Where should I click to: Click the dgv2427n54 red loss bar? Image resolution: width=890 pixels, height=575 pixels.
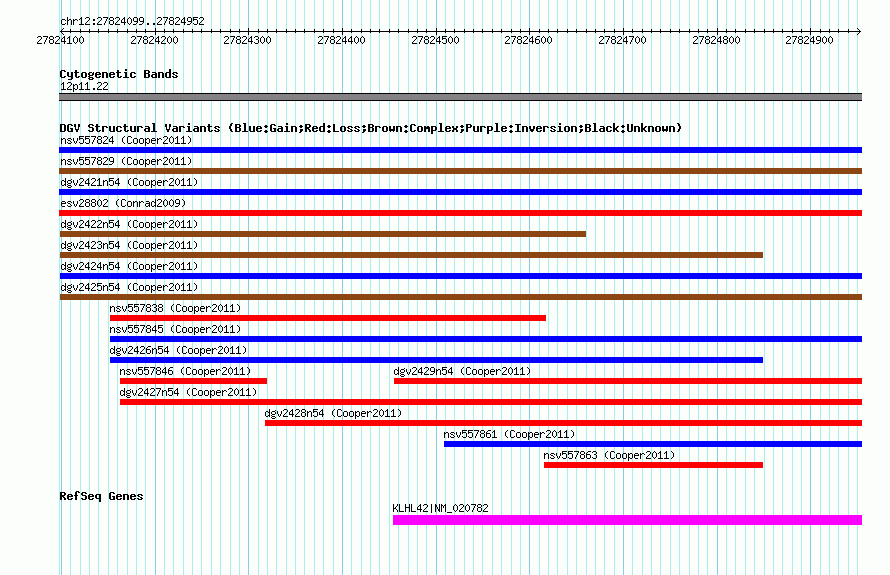coord(491,402)
